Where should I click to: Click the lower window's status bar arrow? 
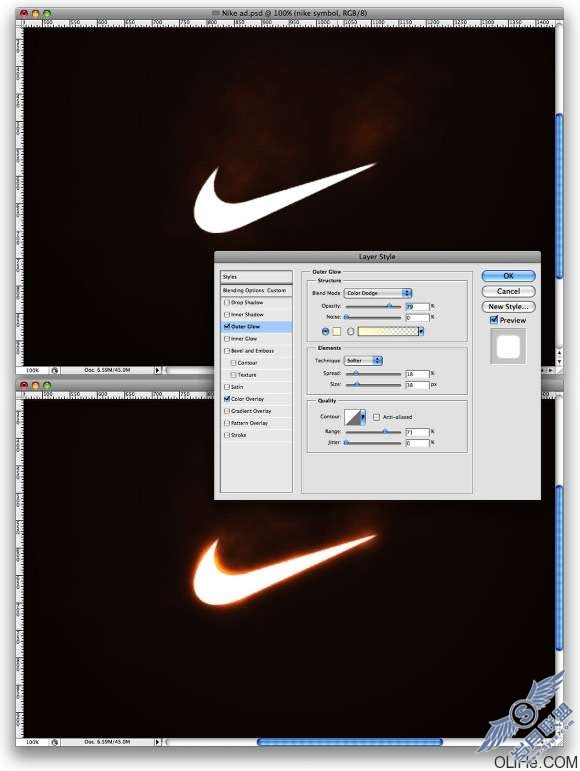tap(157, 741)
